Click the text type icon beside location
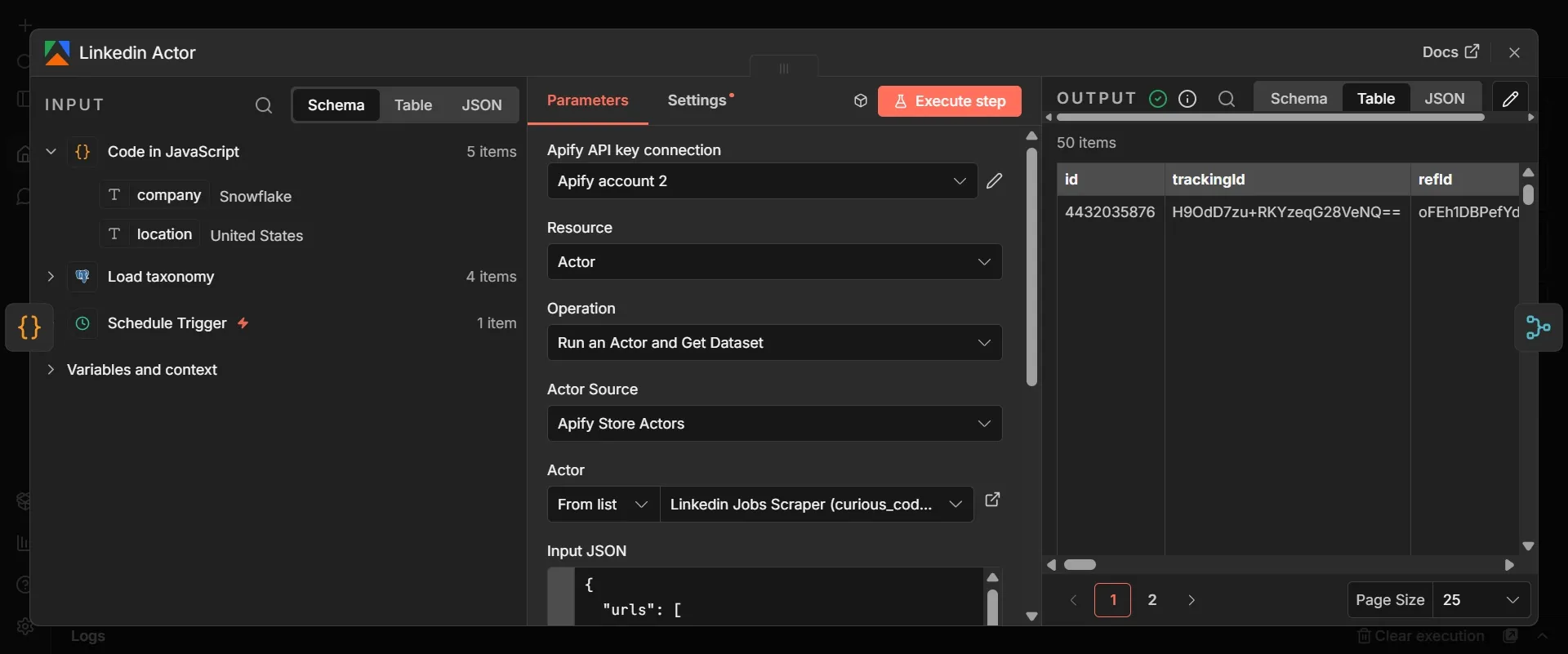This screenshot has width=1568, height=654. [114, 234]
